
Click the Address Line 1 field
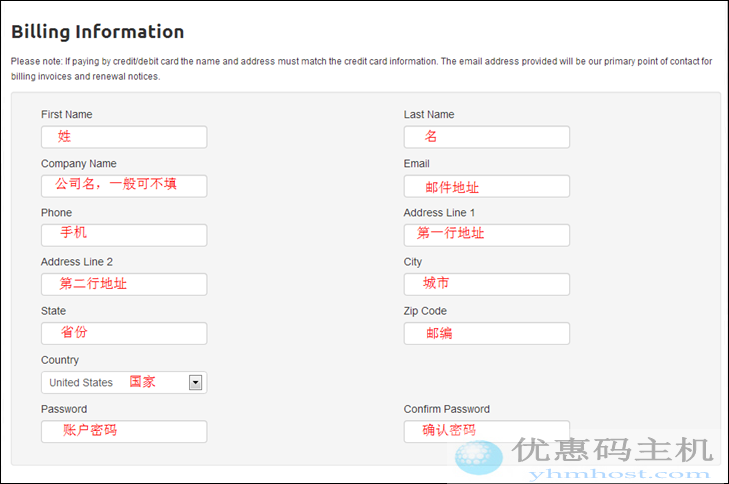pyautogui.click(x=487, y=235)
